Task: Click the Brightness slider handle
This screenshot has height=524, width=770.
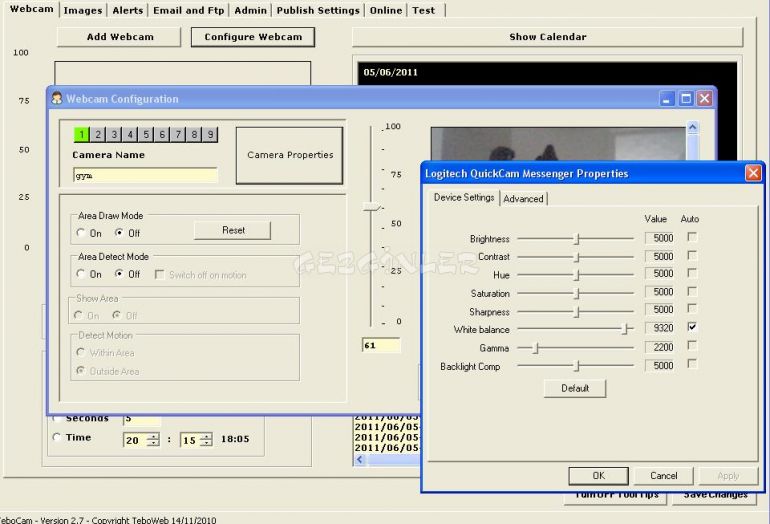Action: click(578, 239)
